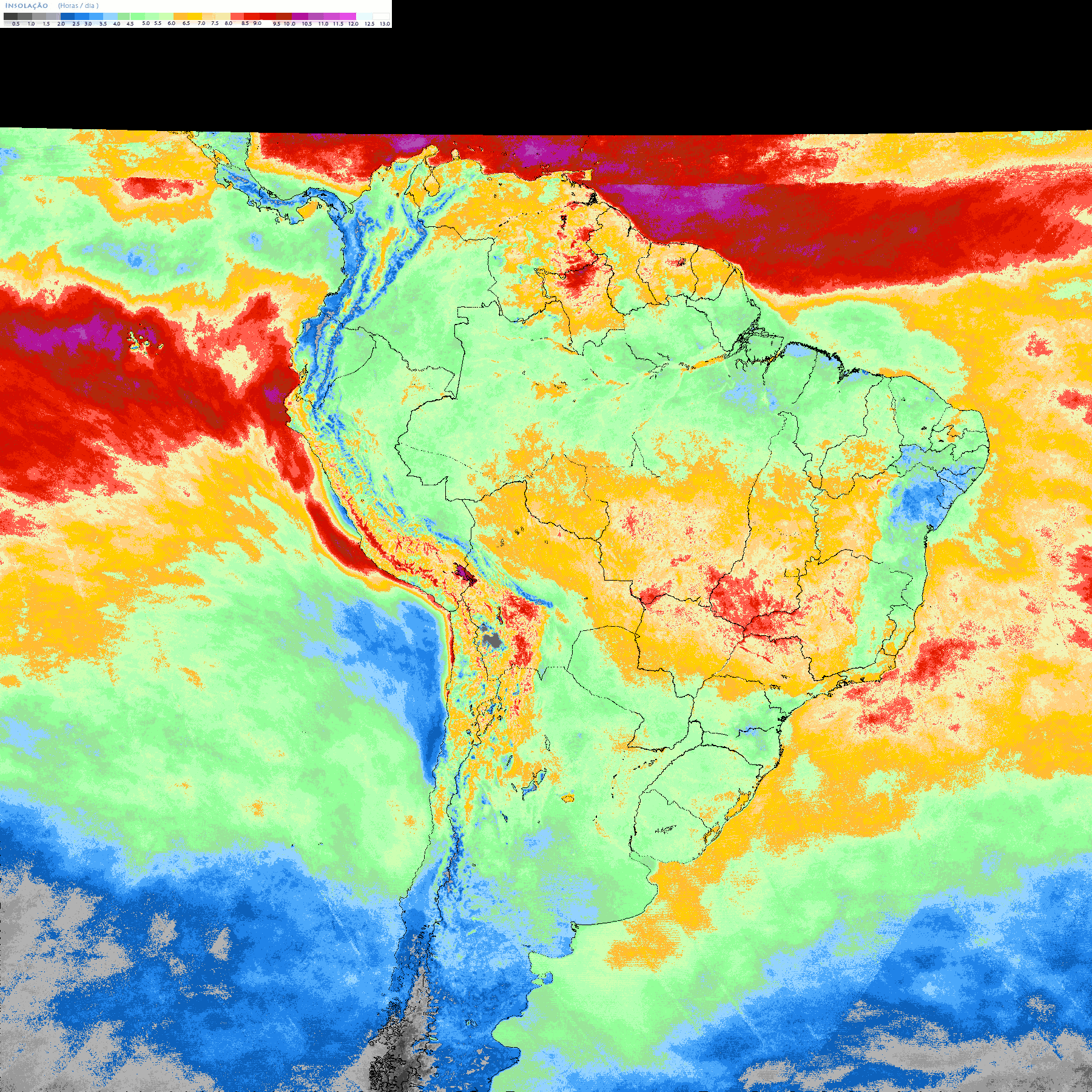
Task: Click the 11.0 legend value
Action: coord(323,24)
